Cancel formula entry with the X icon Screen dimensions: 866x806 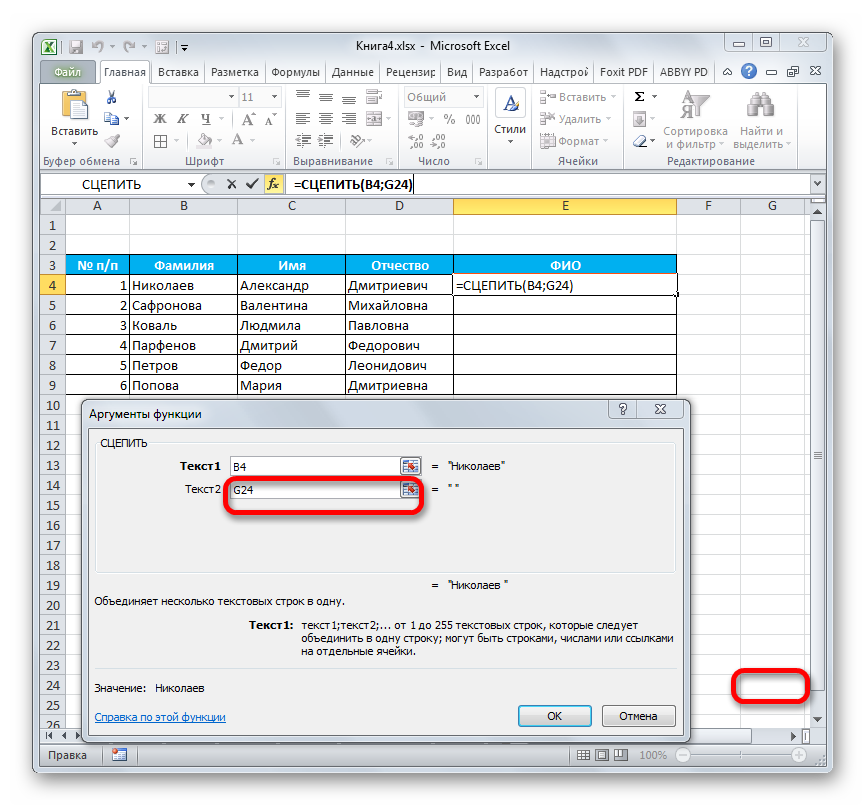coord(232,184)
